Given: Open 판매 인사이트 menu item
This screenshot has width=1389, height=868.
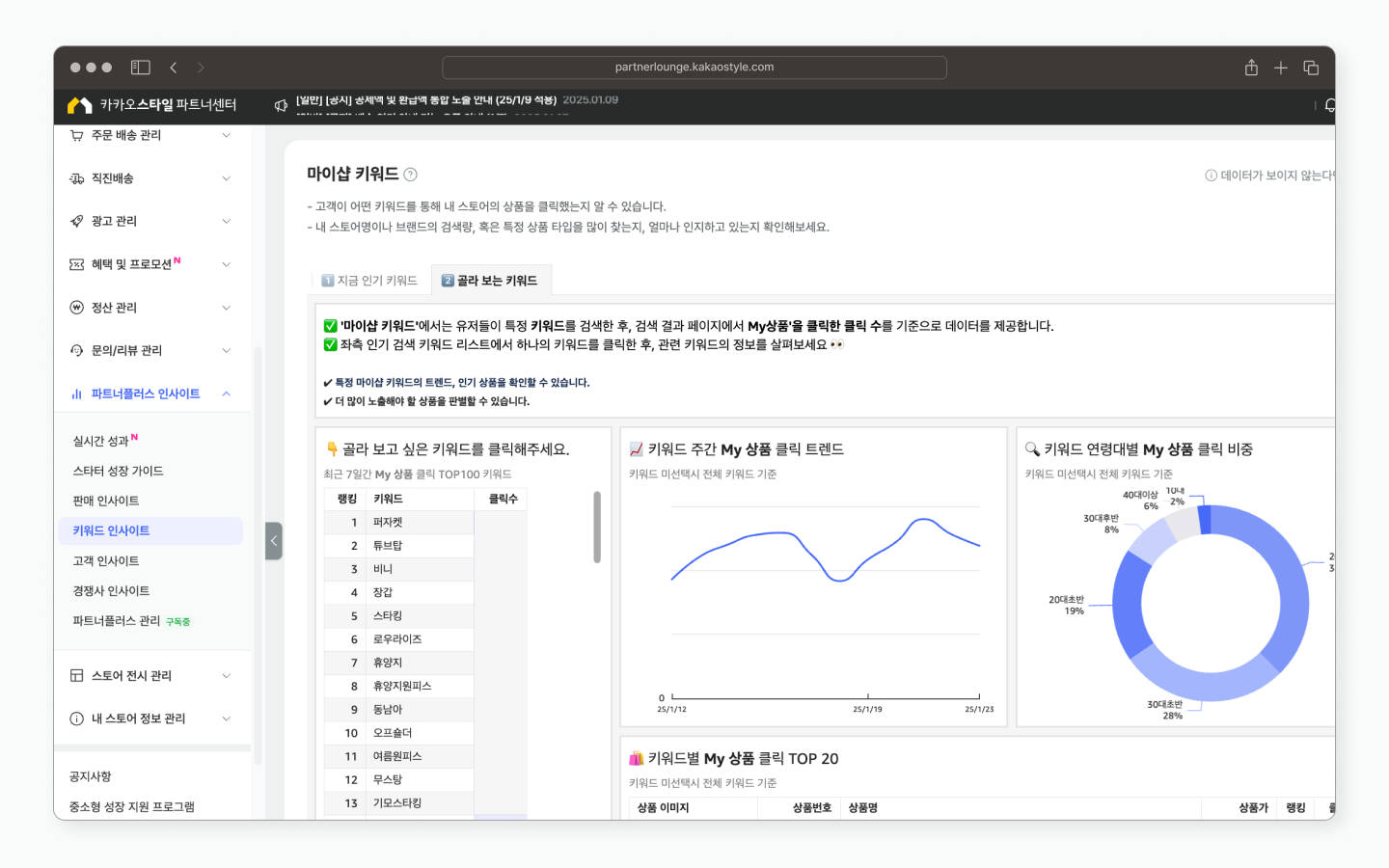Looking at the screenshot, I should coord(106,501).
